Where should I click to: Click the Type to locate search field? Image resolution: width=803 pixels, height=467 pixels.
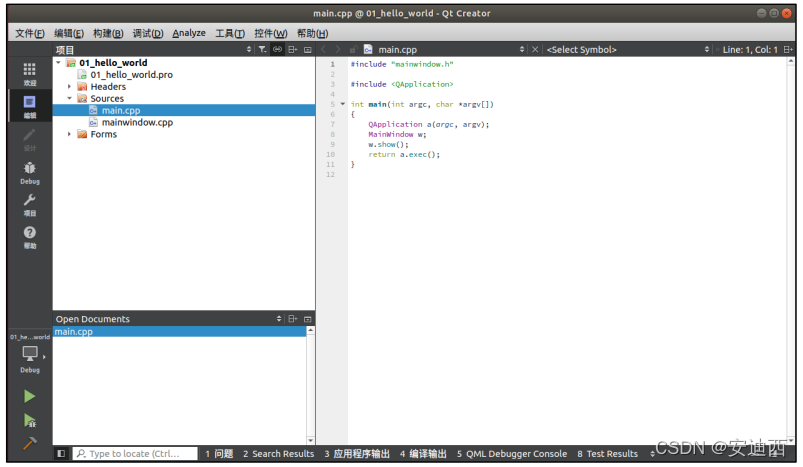click(135, 454)
